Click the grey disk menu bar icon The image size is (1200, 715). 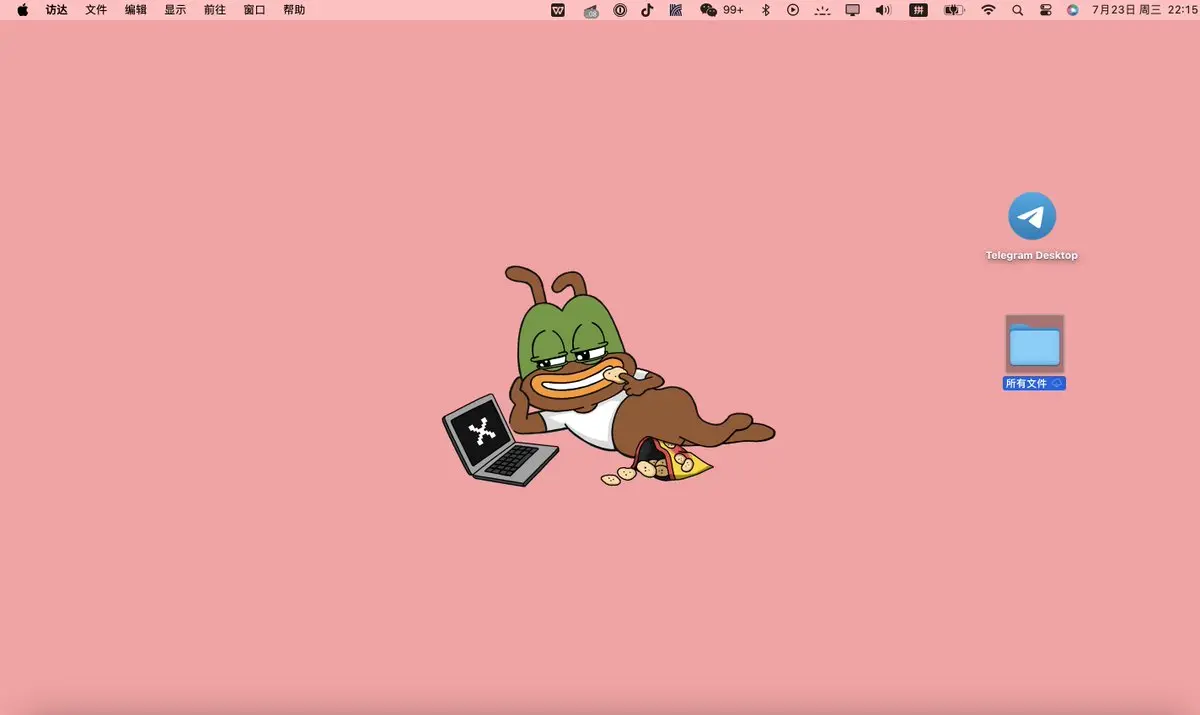tap(591, 11)
